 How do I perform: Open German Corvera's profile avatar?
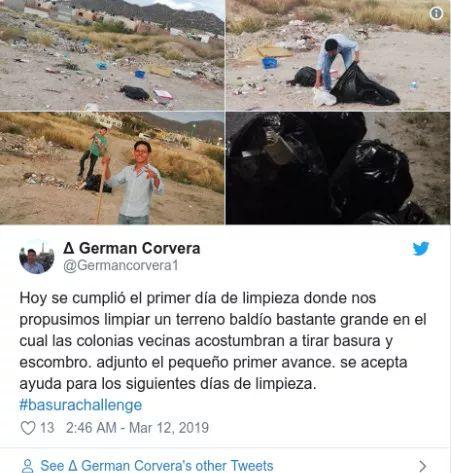(x=37, y=256)
